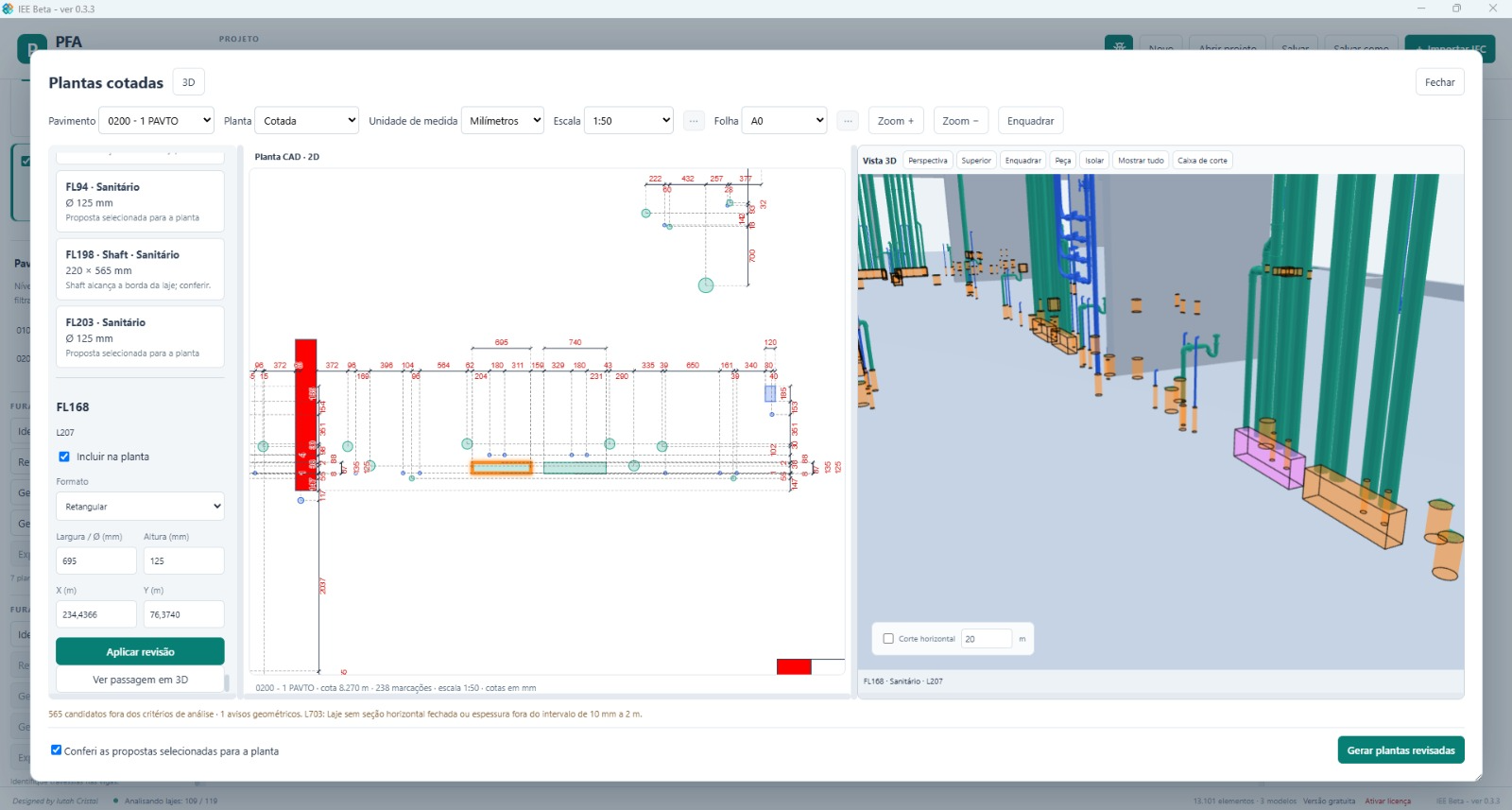Click 'Ver passagem em 3D'
This screenshot has height=810, width=1512.
click(140, 680)
